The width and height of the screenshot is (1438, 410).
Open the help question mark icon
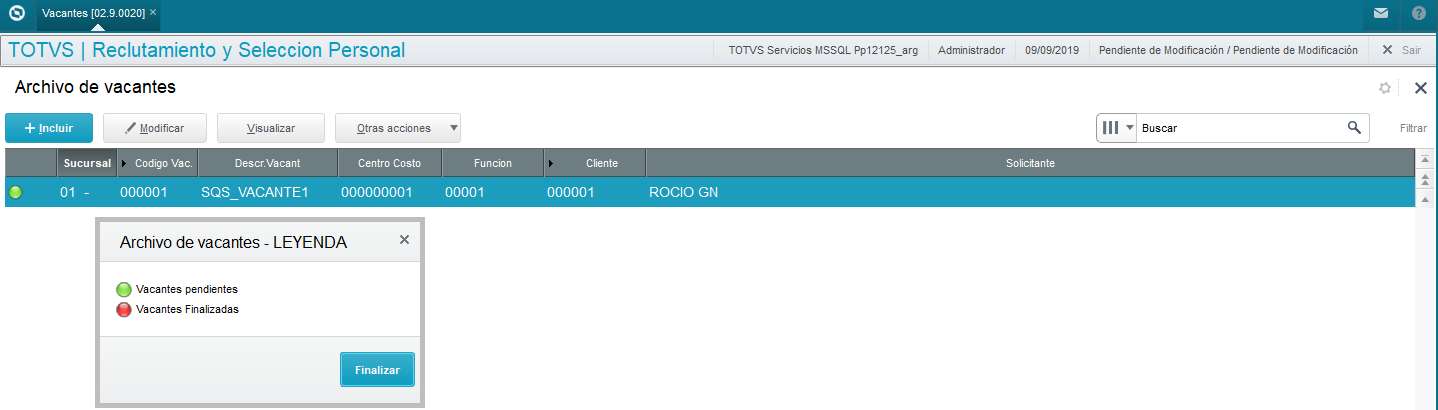1419,14
